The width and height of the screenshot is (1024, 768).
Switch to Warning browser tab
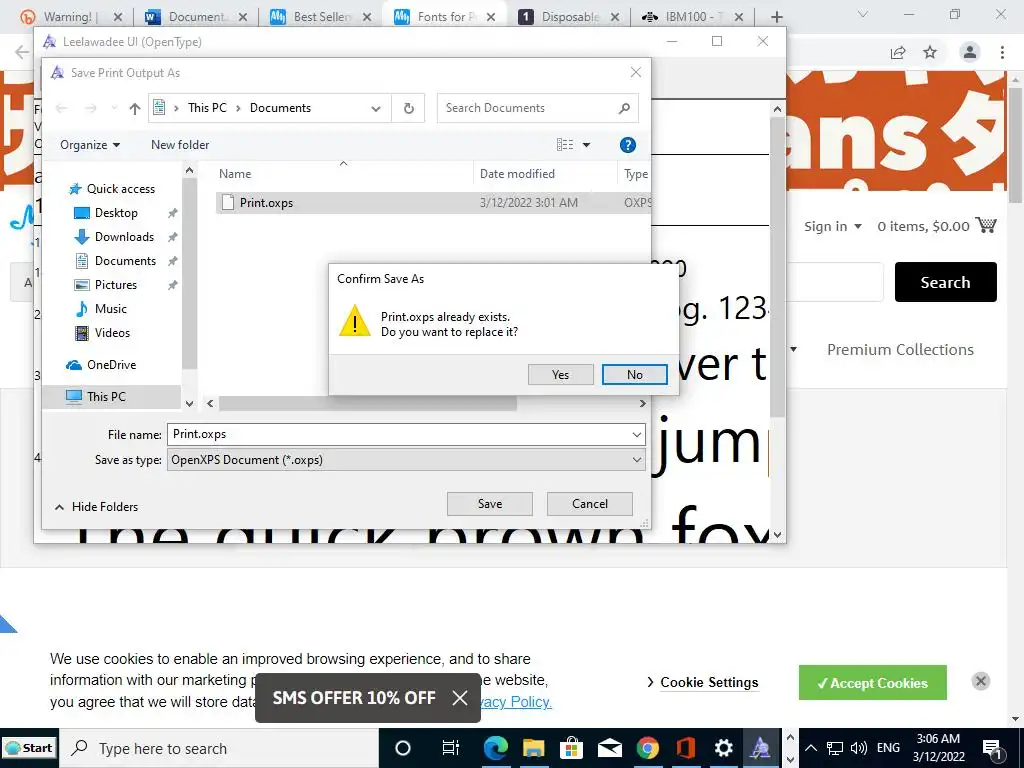(67, 17)
